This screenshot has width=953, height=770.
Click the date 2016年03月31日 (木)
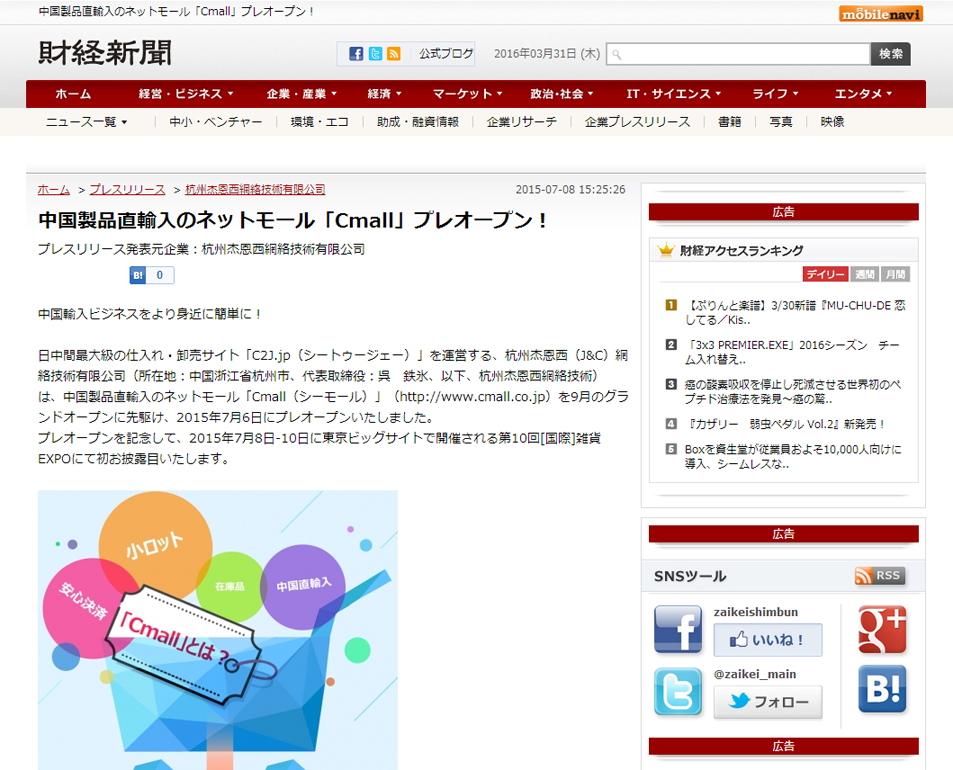click(x=546, y=54)
